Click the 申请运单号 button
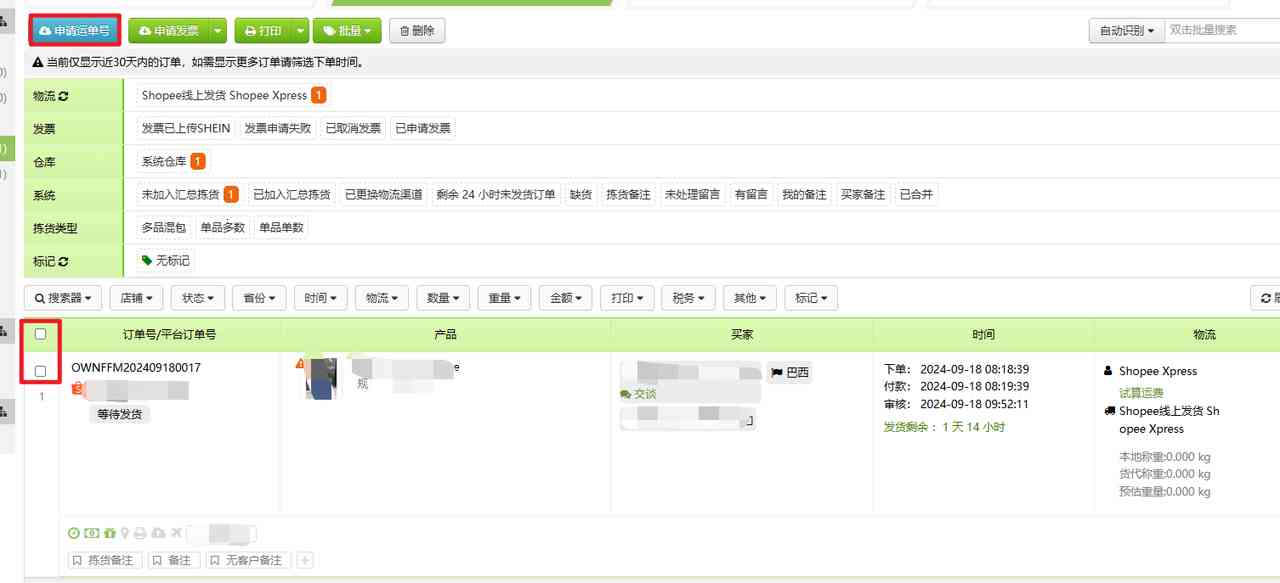The height and width of the screenshot is (583, 1280). (74, 30)
